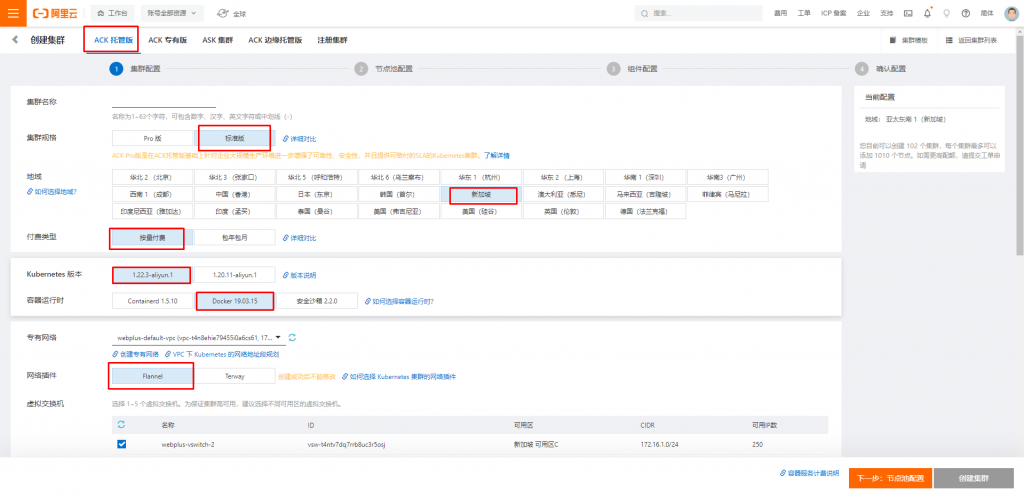Screen dimensions: 1024x499
Task: Select the Pro 版 cluster spec
Action: click(x=152, y=138)
